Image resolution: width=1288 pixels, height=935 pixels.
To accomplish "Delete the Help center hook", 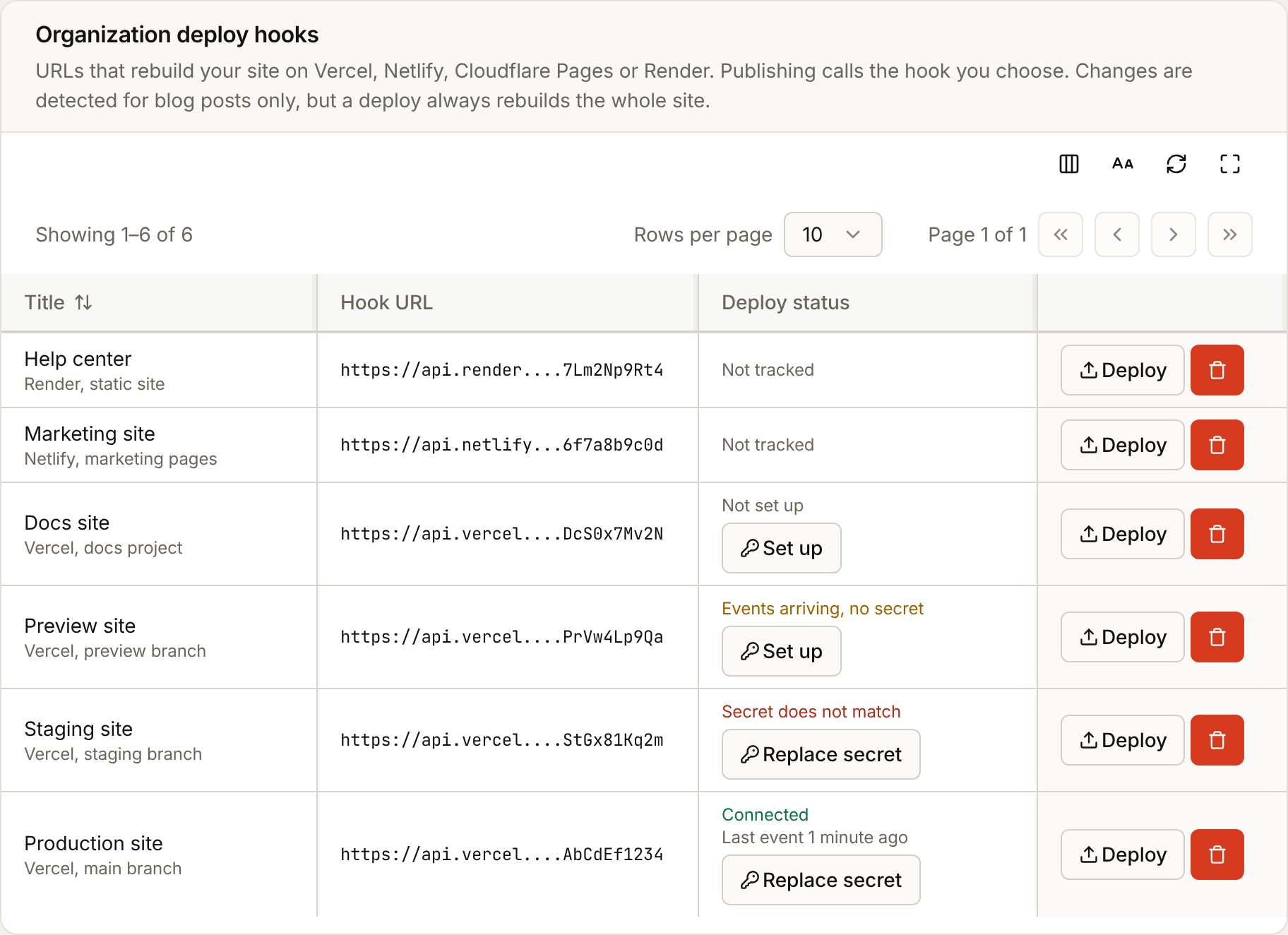I will [x=1217, y=370].
